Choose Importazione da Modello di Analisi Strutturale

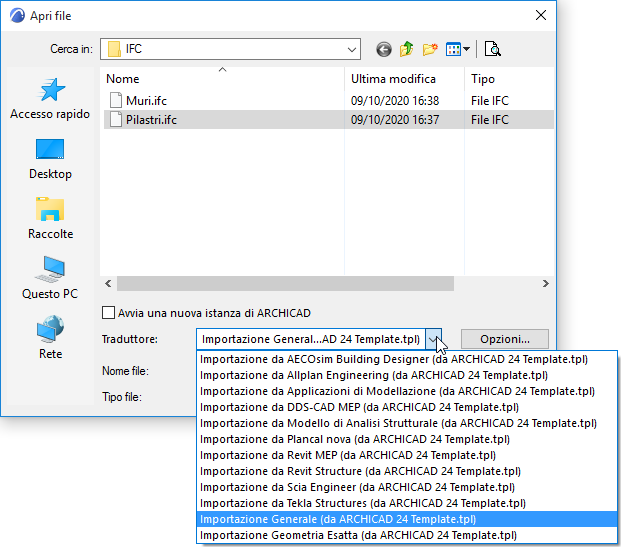tap(407, 423)
